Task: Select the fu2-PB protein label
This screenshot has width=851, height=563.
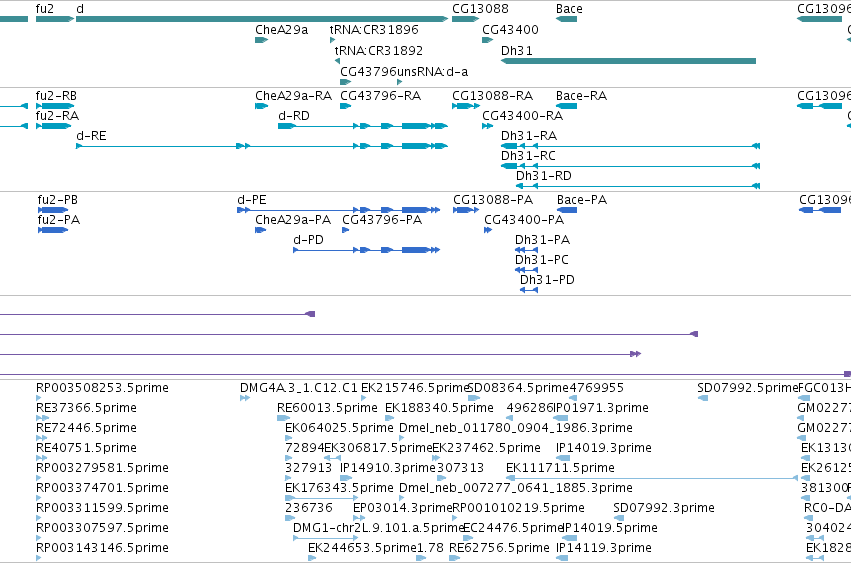Action: click(58, 200)
